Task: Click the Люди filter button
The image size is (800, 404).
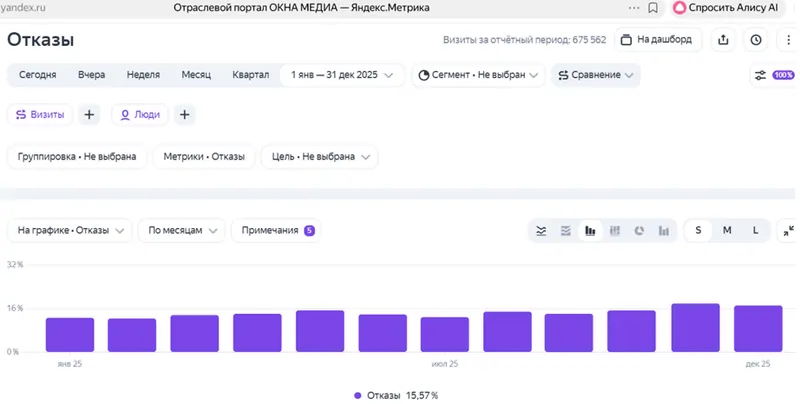Action: [x=140, y=115]
